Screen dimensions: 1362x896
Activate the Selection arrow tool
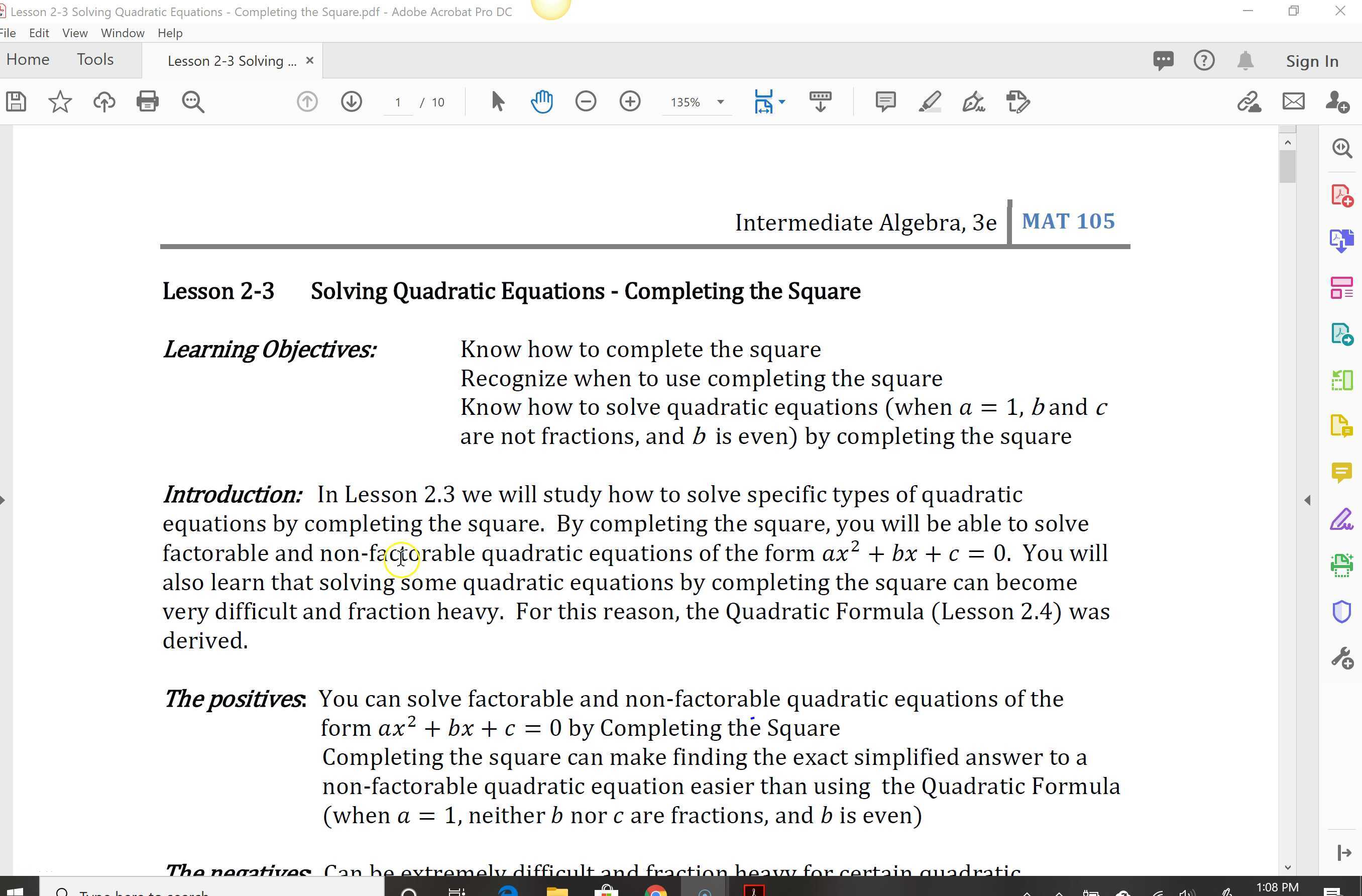(497, 102)
